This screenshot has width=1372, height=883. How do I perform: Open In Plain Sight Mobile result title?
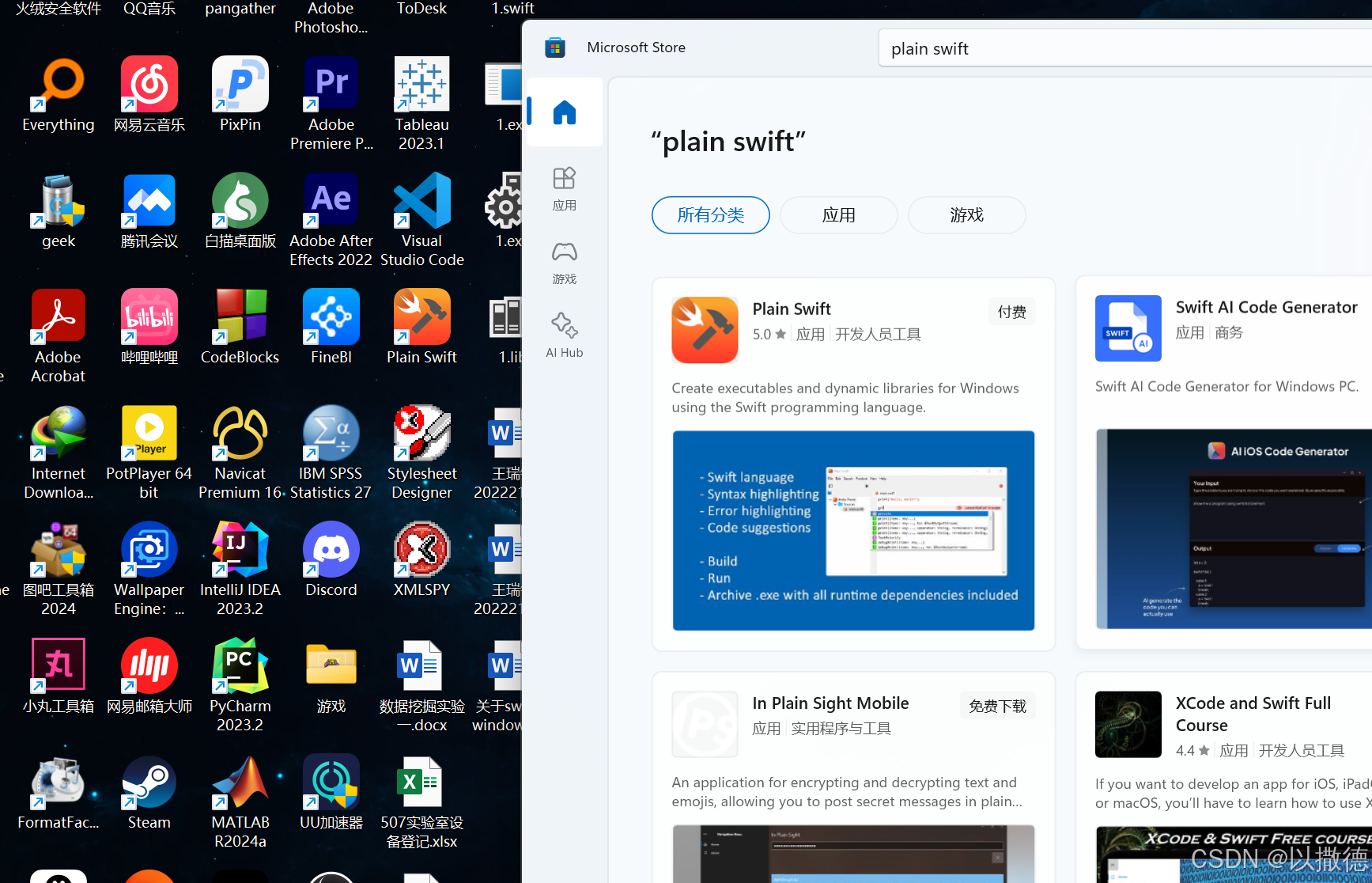pyautogui.click(x=831, y=703)
